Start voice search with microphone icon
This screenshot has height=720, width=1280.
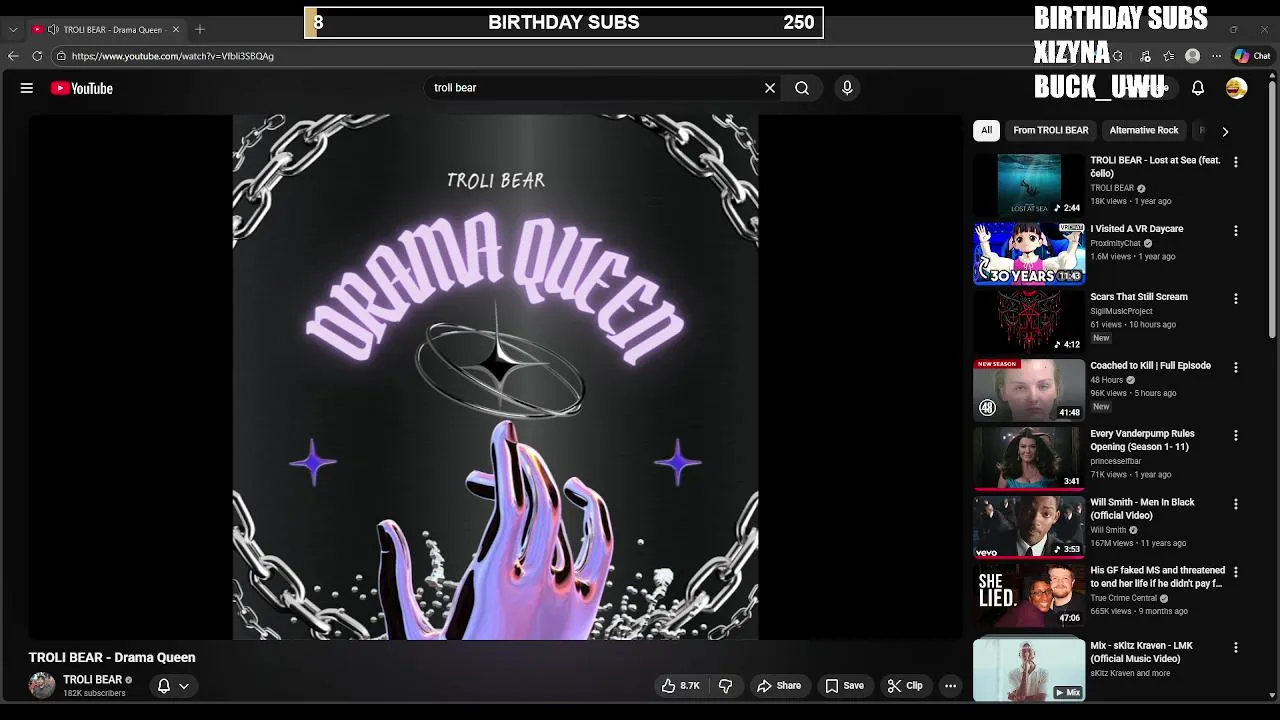(x=847, y=88)
